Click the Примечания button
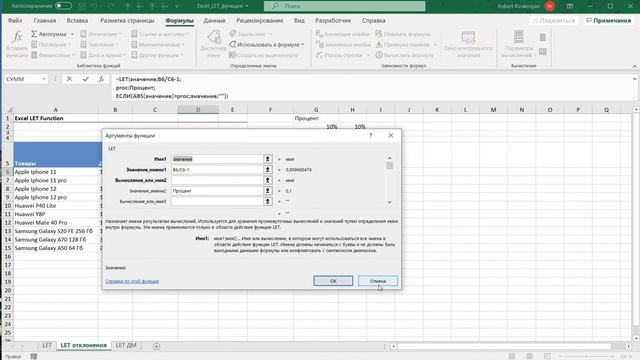This screenshot has height=360, width=640. coord(608,20)
